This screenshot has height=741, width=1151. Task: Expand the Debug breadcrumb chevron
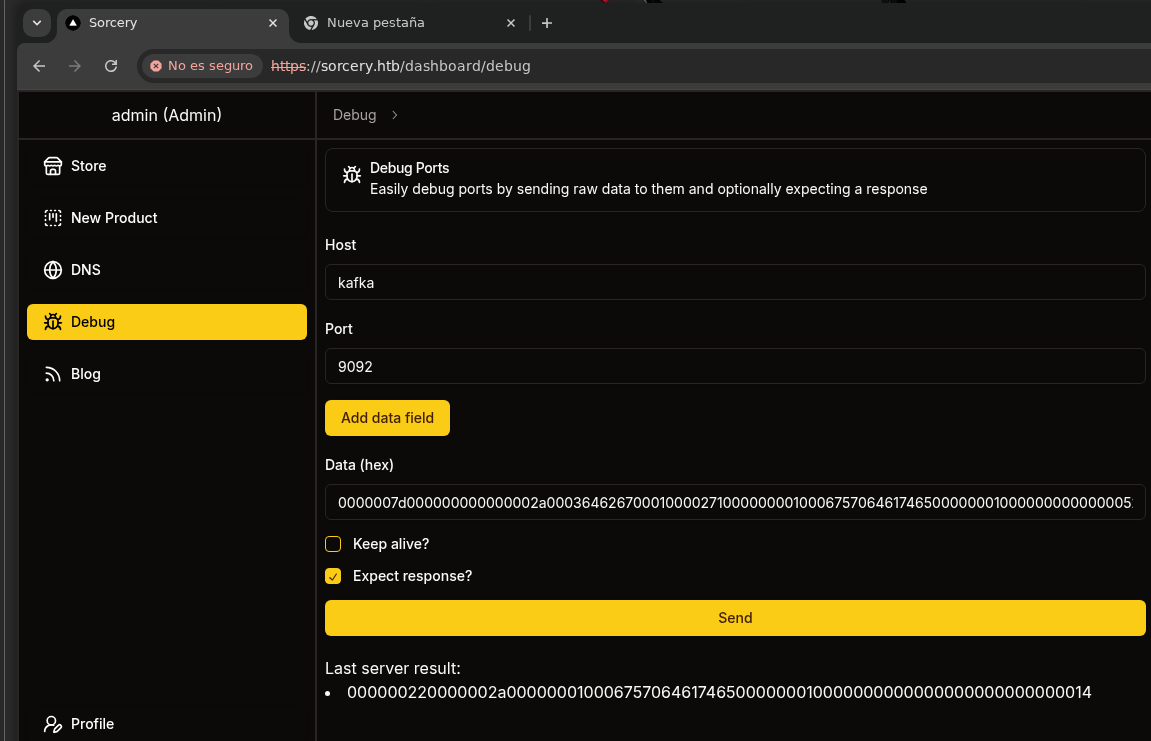(395, 115)
